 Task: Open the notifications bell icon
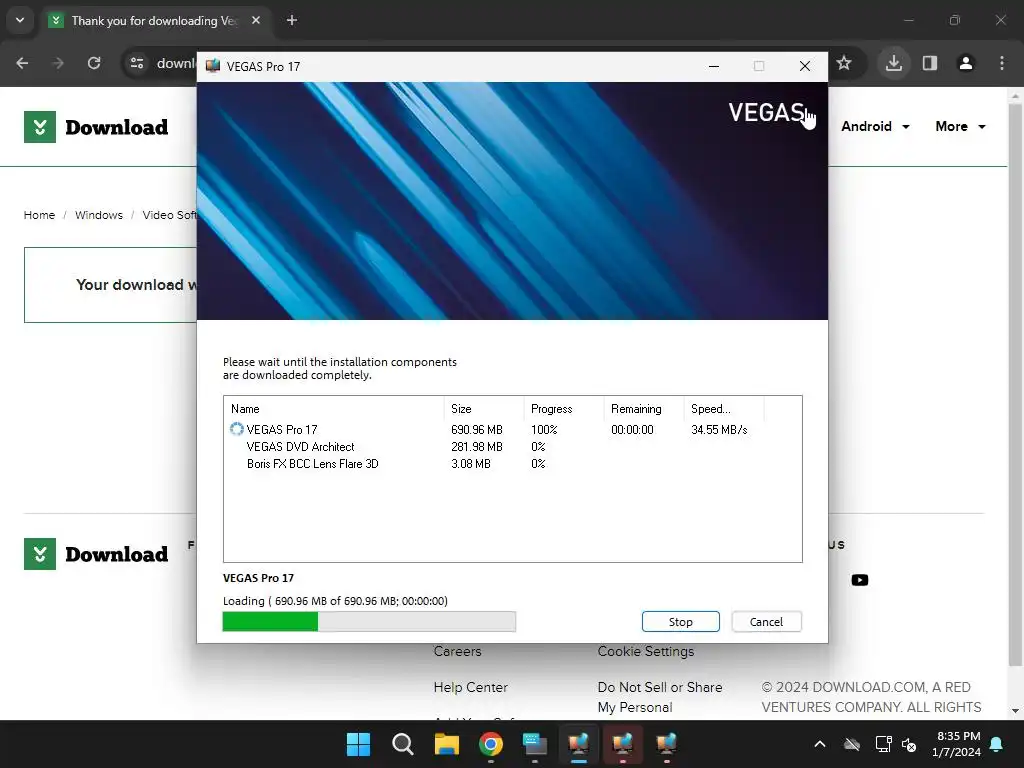click(x=997, y=744)
